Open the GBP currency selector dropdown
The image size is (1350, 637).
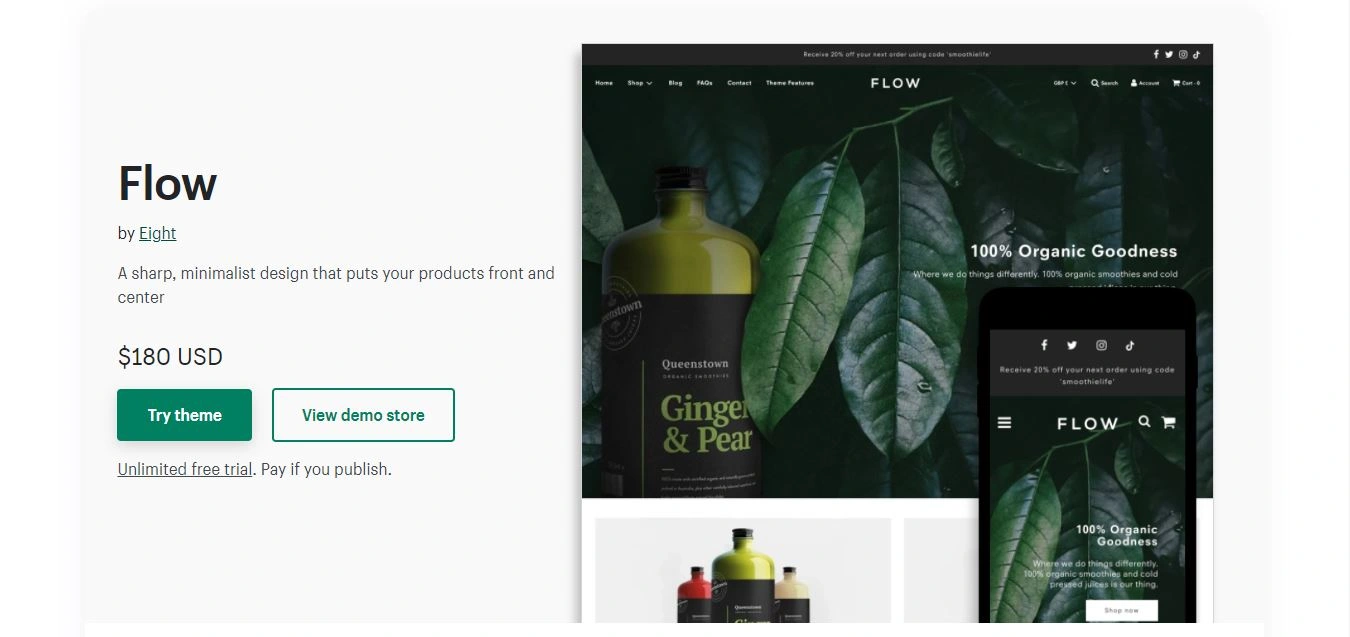(x=1065, y=83)
